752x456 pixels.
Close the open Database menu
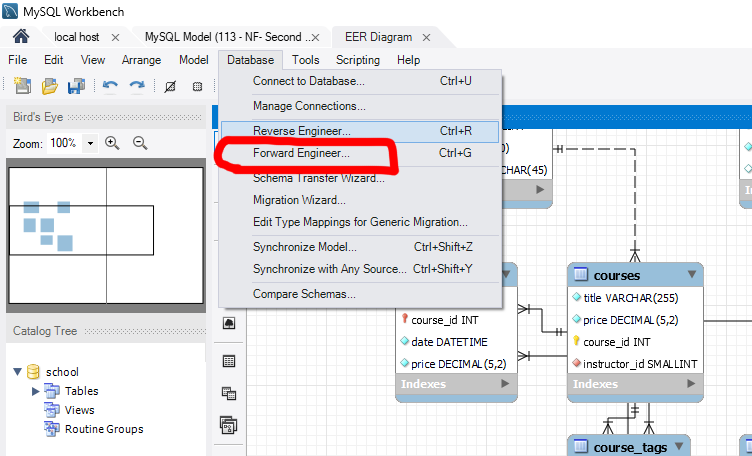(x=250, y=60)
